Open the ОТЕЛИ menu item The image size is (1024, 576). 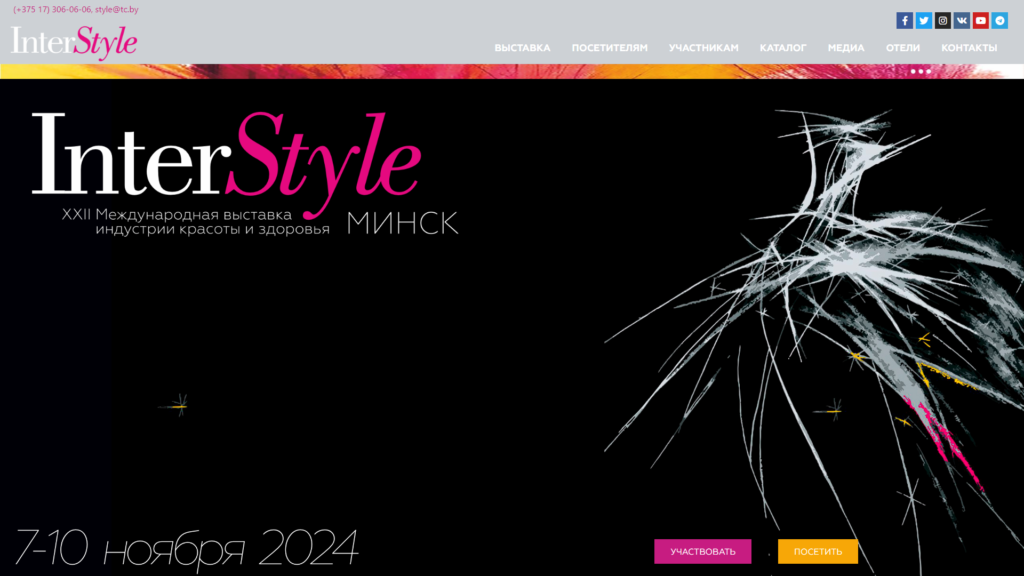point(903,48)
